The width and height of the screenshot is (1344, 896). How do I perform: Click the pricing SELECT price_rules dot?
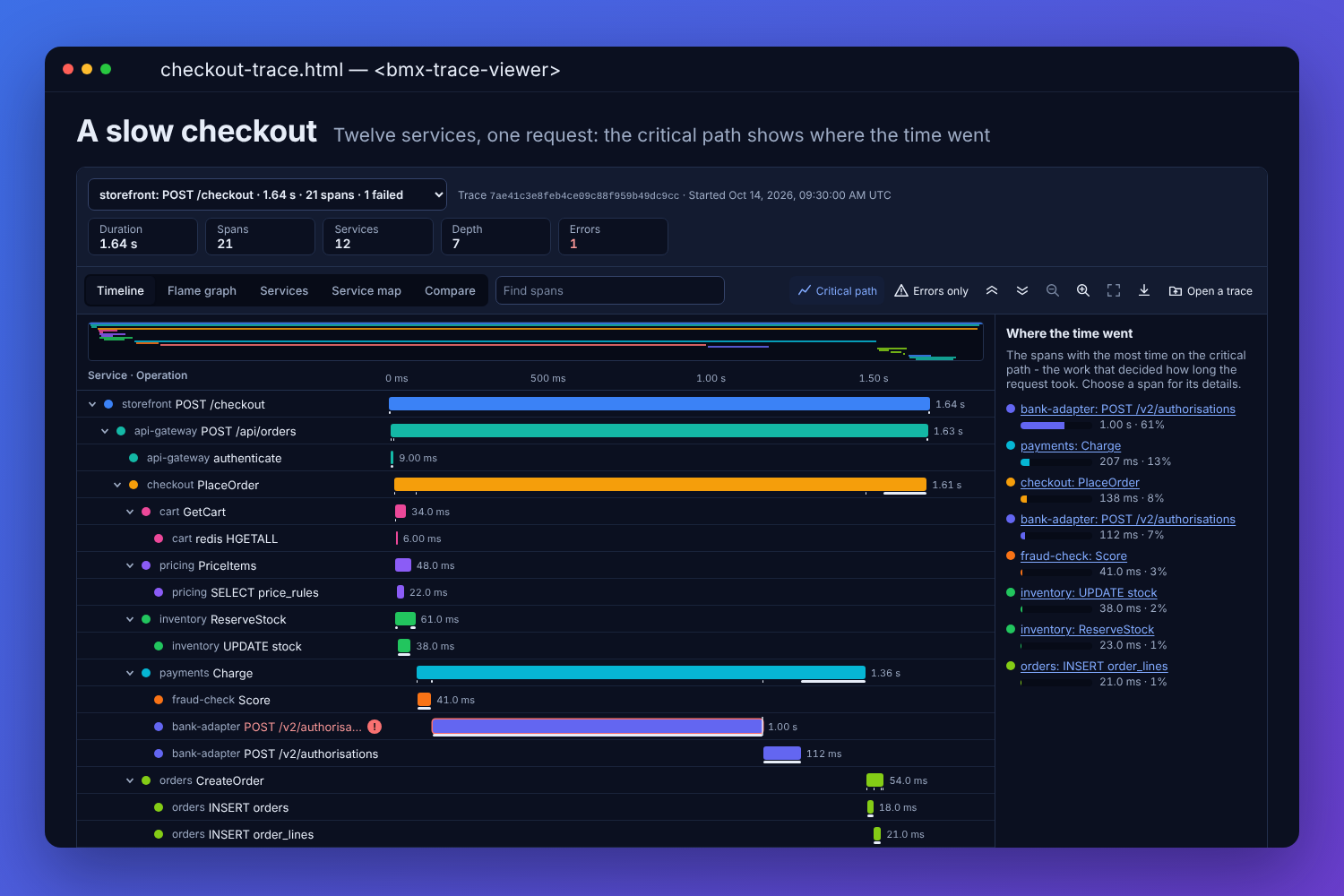pos(159,592)
